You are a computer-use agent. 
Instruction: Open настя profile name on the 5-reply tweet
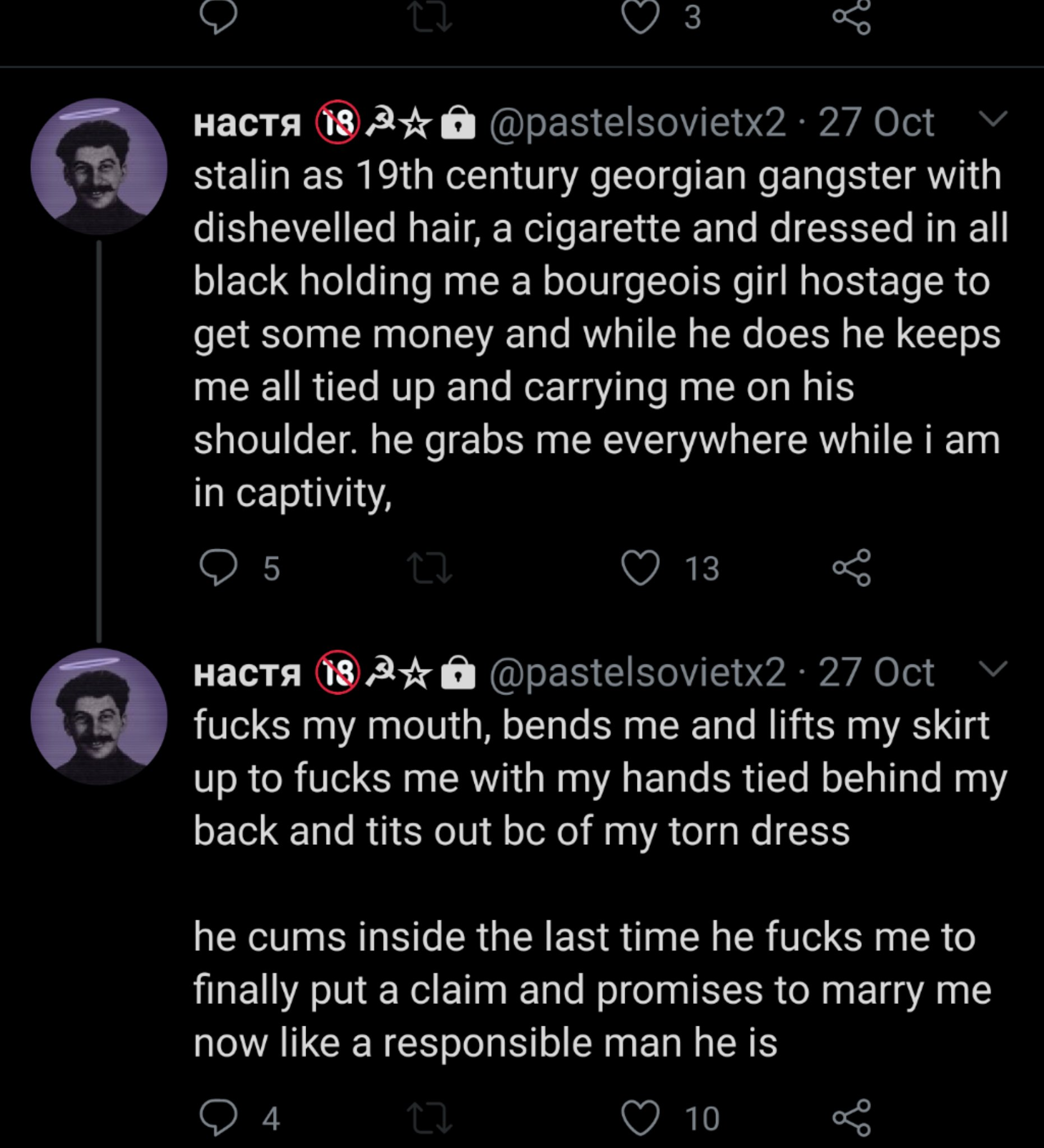coord(247,123)
